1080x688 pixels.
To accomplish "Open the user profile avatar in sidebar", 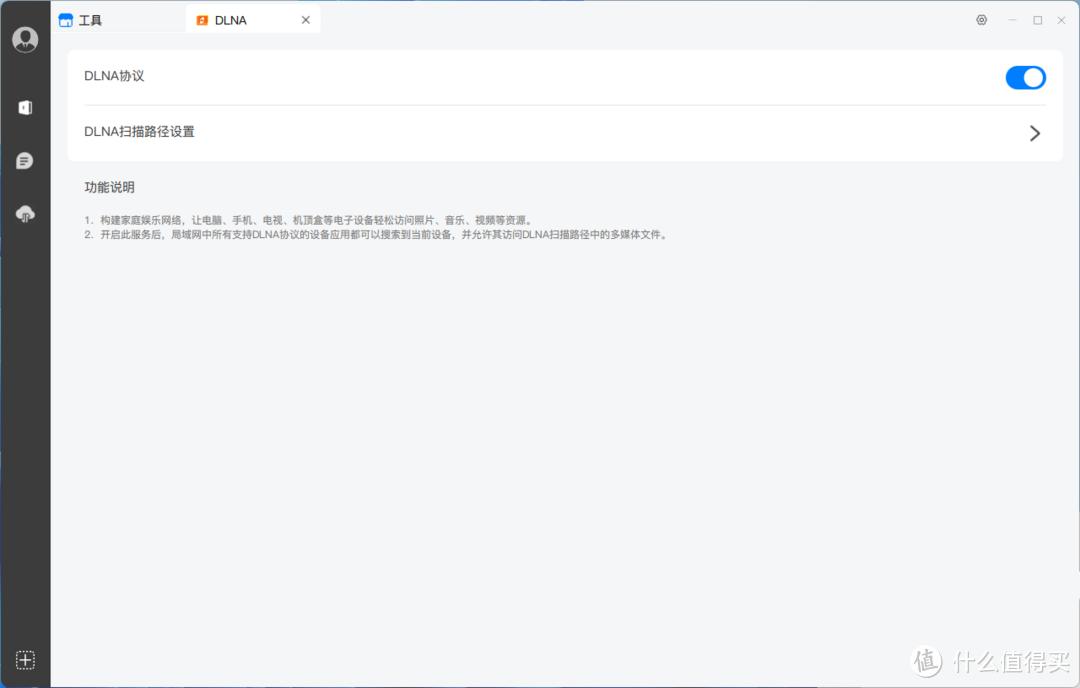I will (x=25, y=40).
